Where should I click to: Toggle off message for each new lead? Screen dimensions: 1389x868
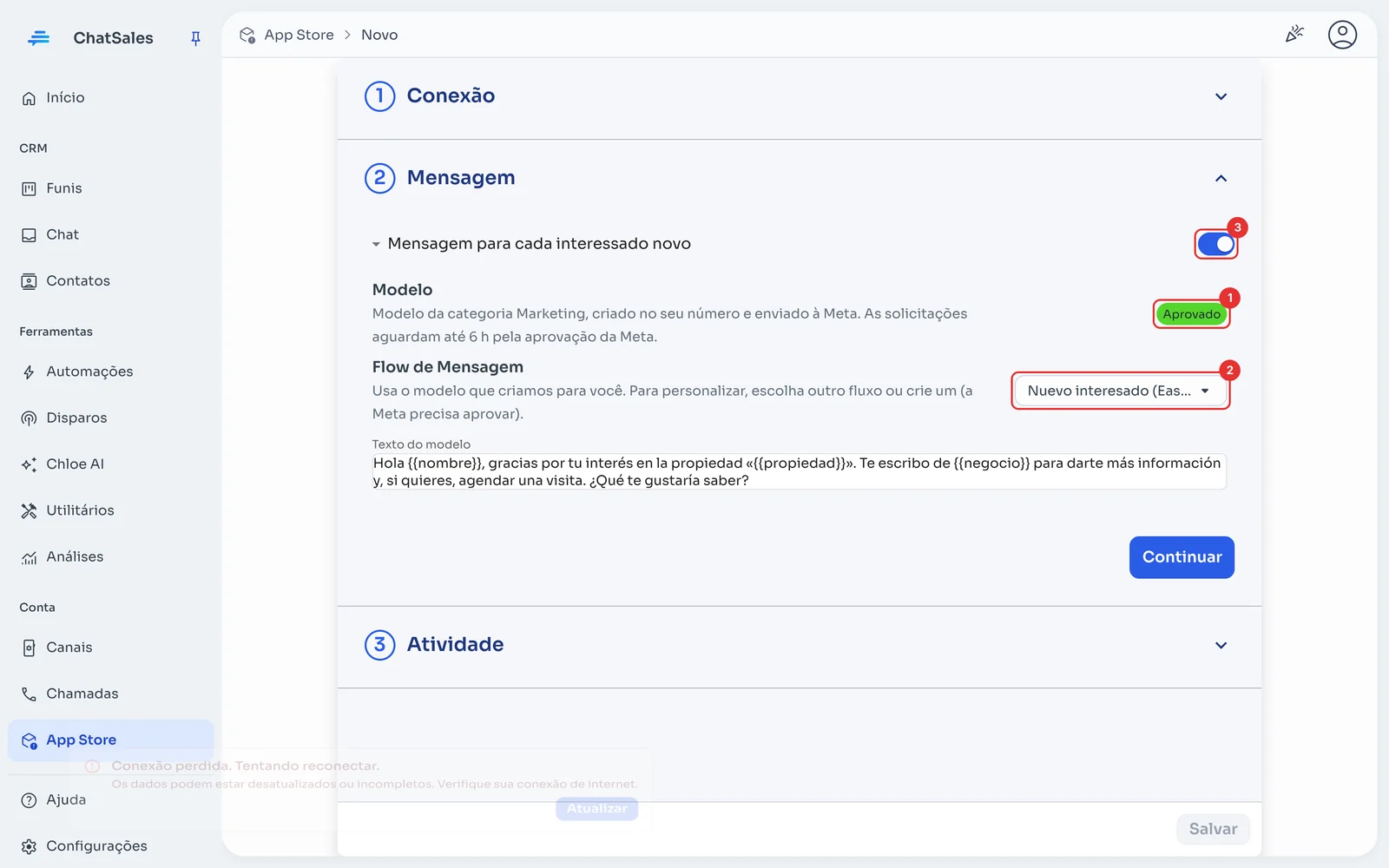(1216, 245)
